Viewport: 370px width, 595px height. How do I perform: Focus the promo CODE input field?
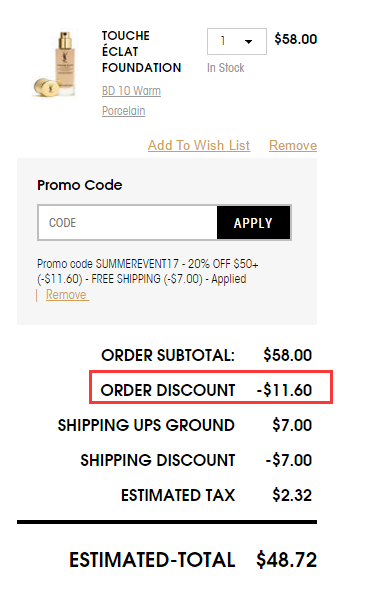coord(128,223)
